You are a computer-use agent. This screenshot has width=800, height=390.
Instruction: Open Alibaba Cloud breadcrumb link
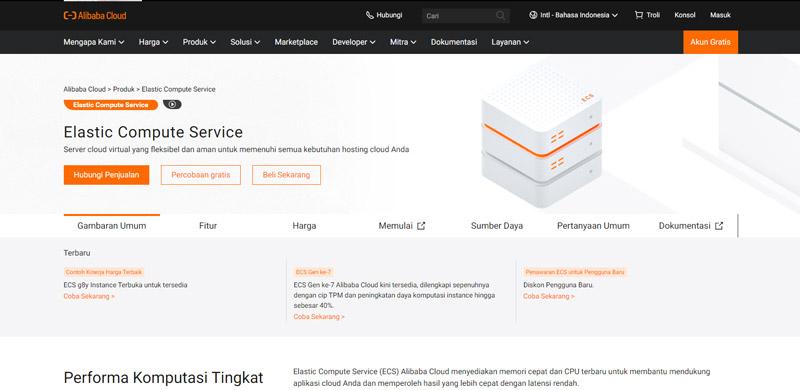(x=84, y=89)
